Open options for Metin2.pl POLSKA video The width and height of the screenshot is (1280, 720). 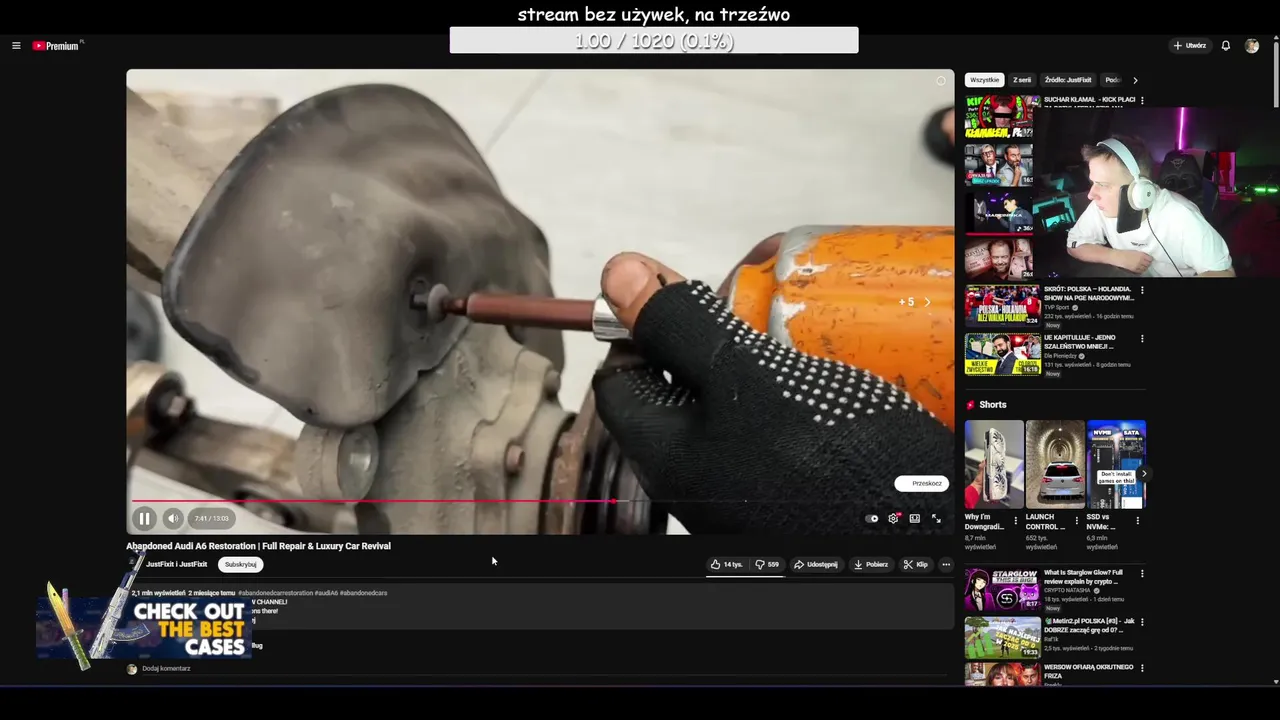click(1142, 621)
